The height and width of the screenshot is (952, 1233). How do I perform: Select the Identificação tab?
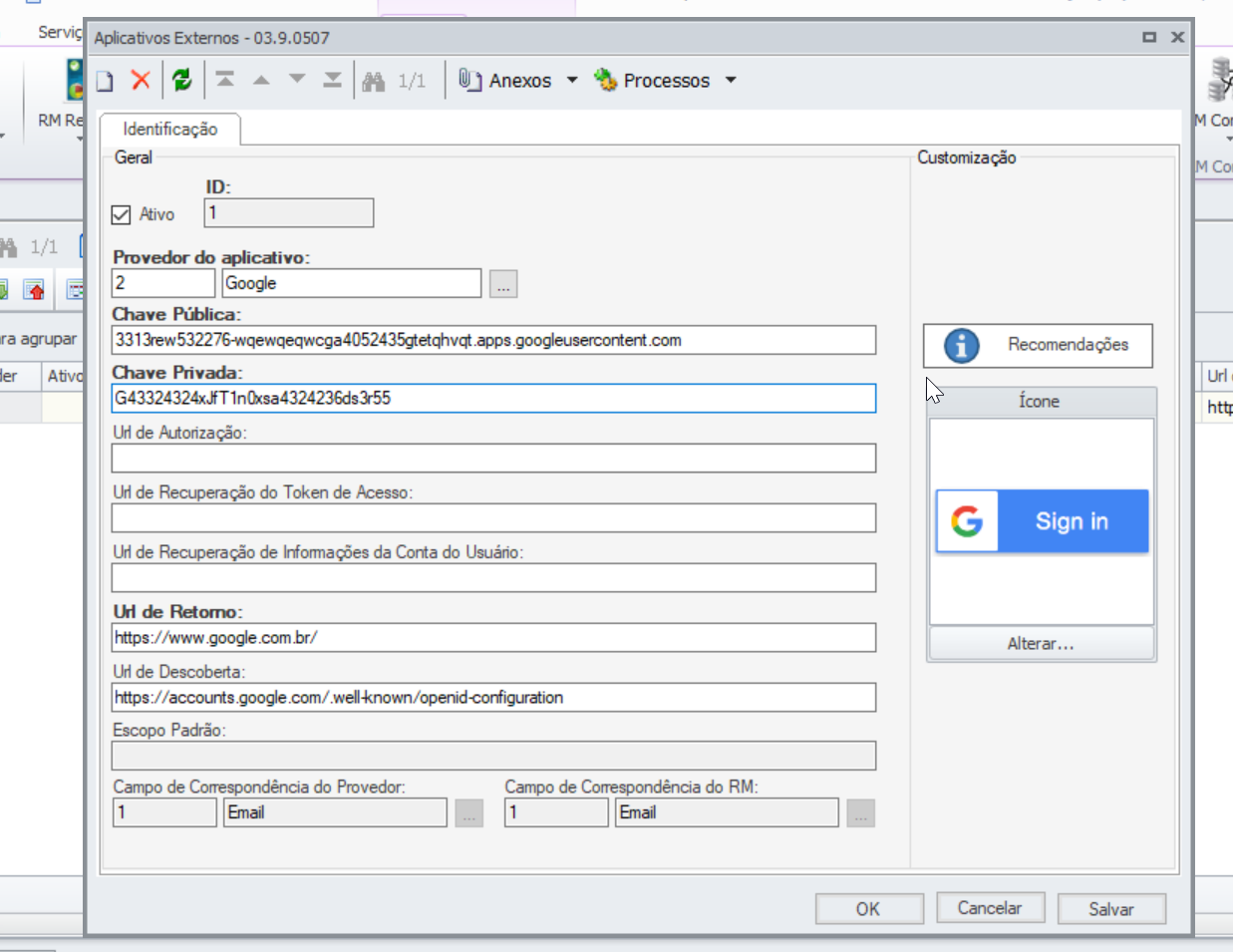[169, 129]
